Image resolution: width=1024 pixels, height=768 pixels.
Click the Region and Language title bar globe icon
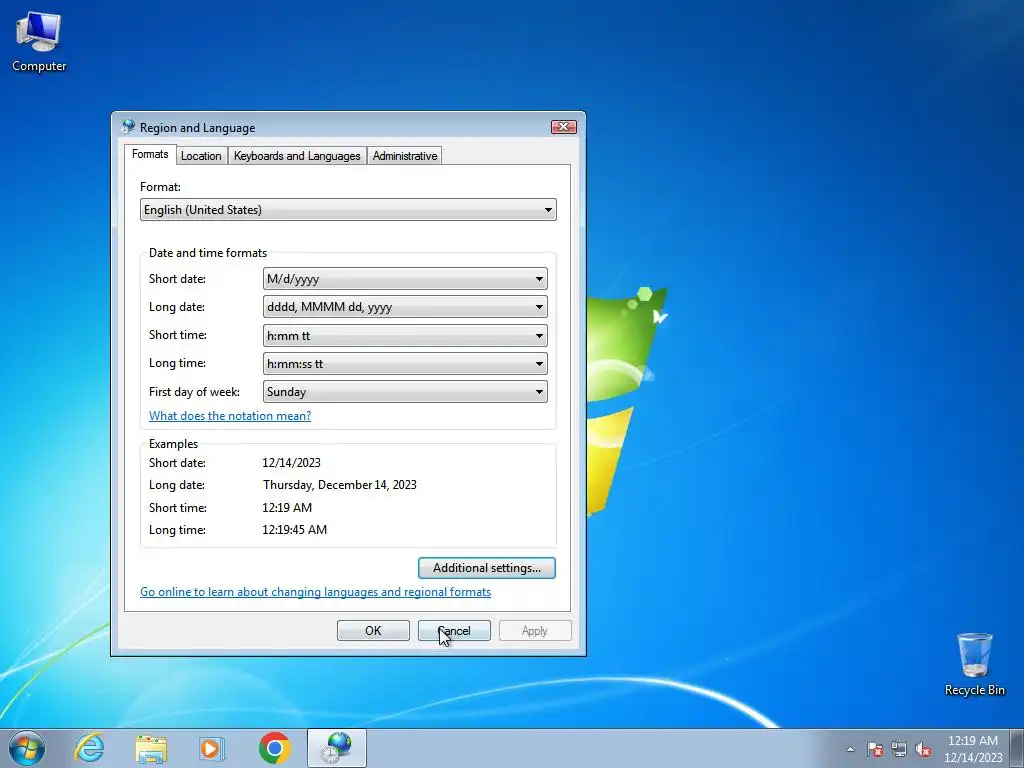pos(128,127)
